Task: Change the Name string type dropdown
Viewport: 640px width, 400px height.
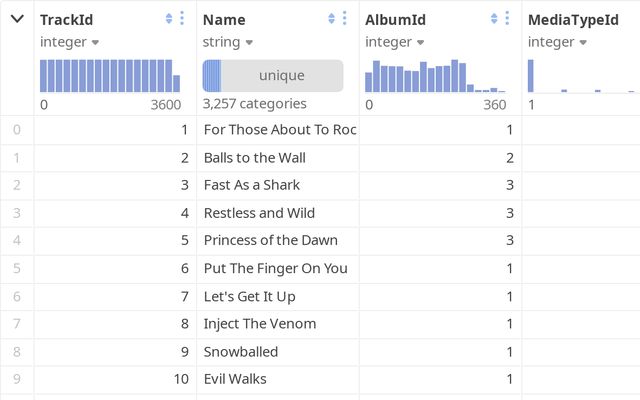Action: [x=228, y=42]
